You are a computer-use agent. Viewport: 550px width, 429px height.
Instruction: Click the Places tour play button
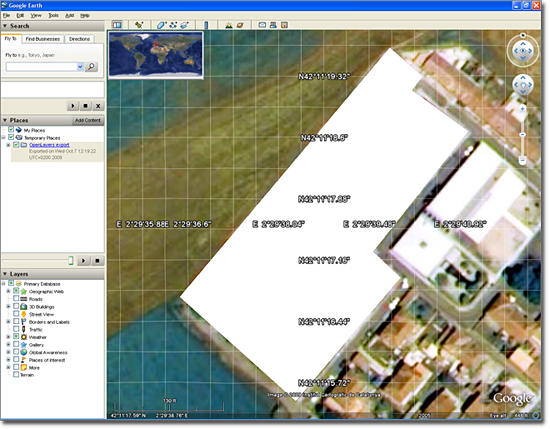pyautogui.click(x=83, y=261)
